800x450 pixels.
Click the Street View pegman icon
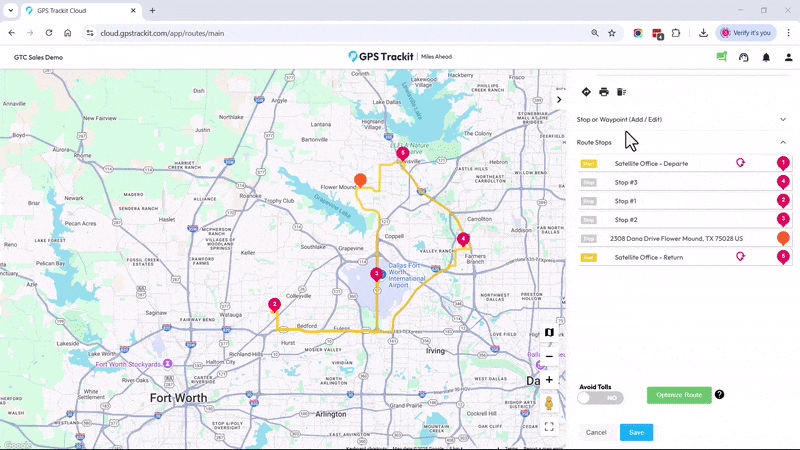549,403
